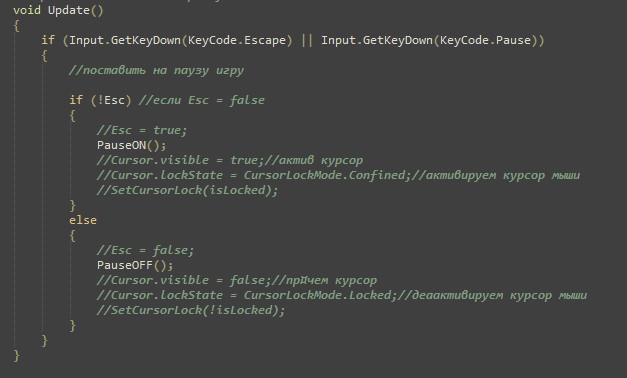Click the Russian comment about pausing game
627x378 pixels.
pyautogui.click(x=156, y=70)
